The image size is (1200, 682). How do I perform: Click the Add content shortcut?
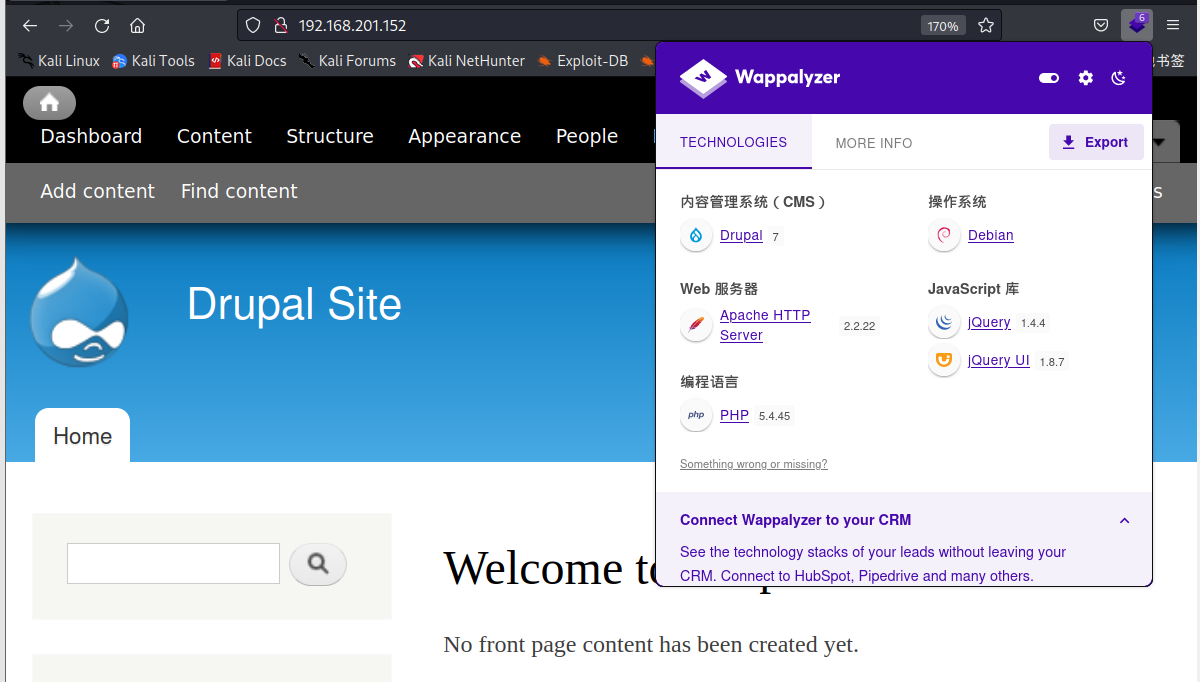pos(97,191)
